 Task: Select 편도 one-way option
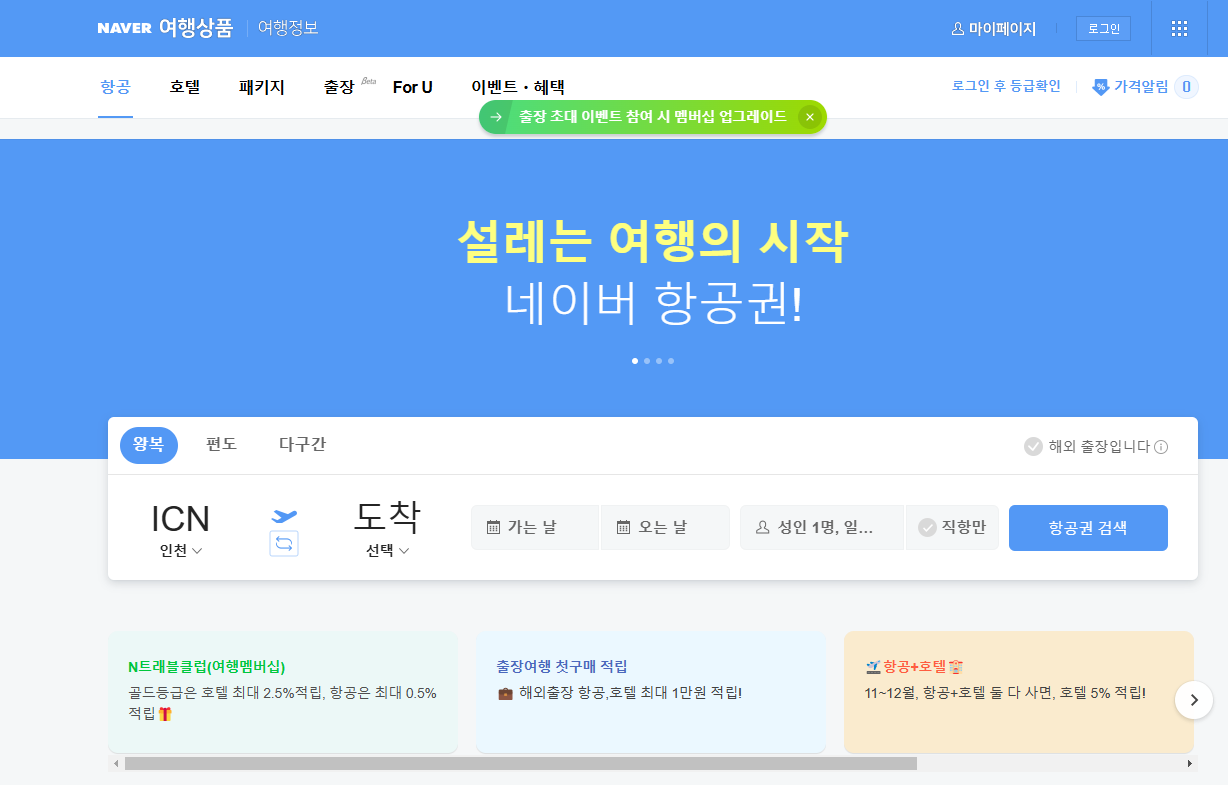[221, 445]
